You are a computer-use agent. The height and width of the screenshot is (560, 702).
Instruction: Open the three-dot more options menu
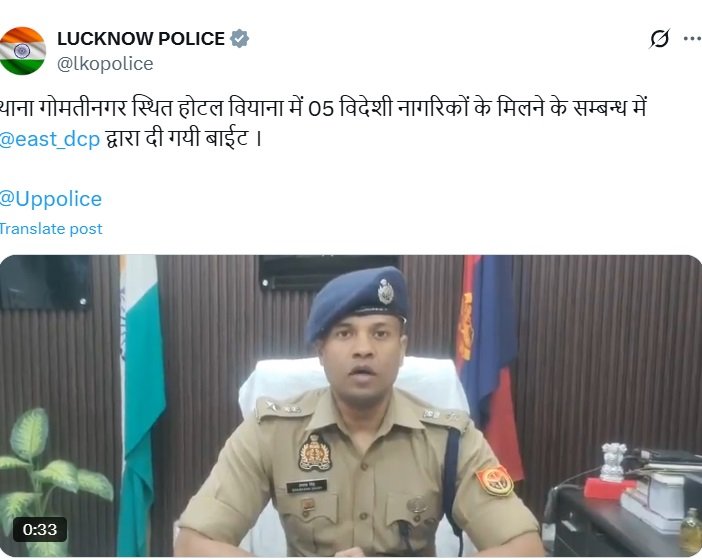(692, 38)
